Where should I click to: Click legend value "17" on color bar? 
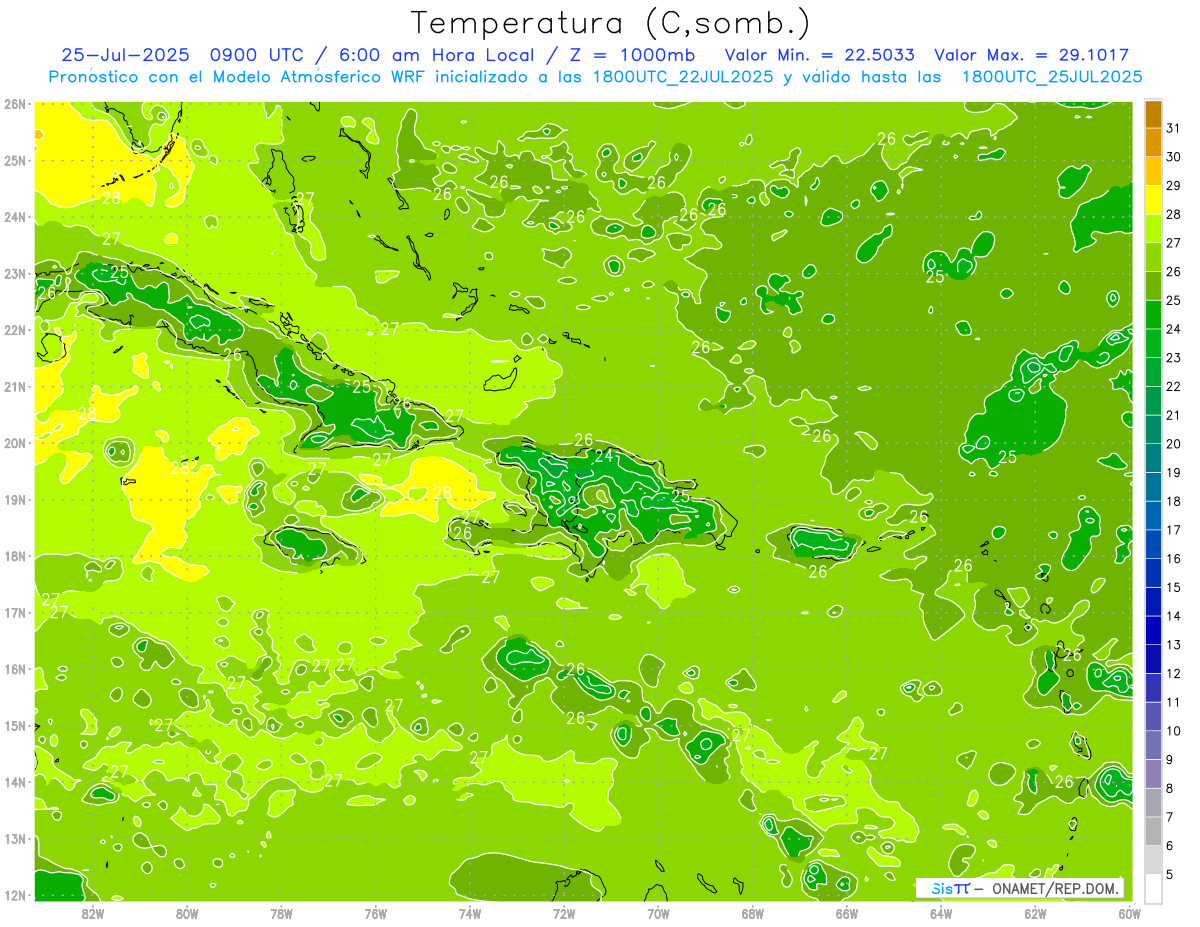click(x=1174, y=530)
